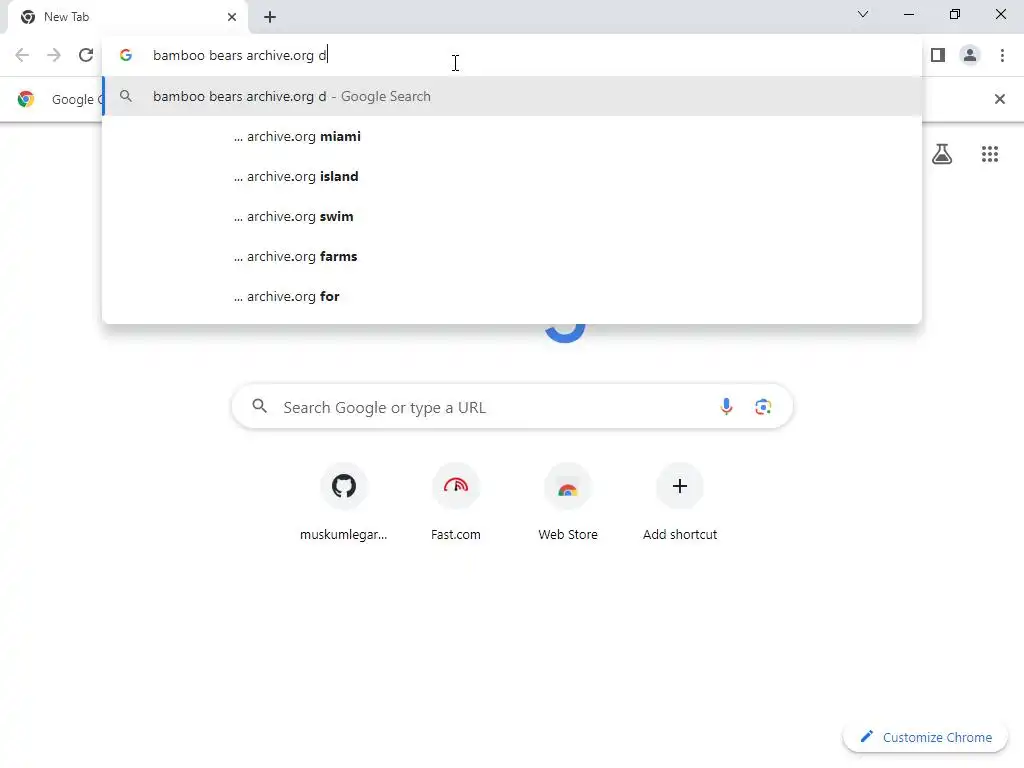Image resolution: width=1024 pixels, height=768 pixels.
Task: Click the Google G icon in omnibox
Action: point(126,55)
